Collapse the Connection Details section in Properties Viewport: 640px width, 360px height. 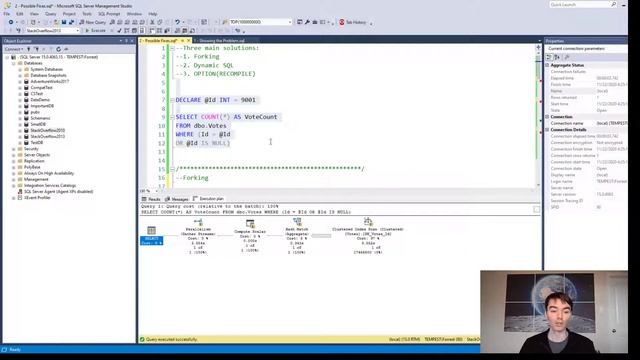(x=547, y=130)
